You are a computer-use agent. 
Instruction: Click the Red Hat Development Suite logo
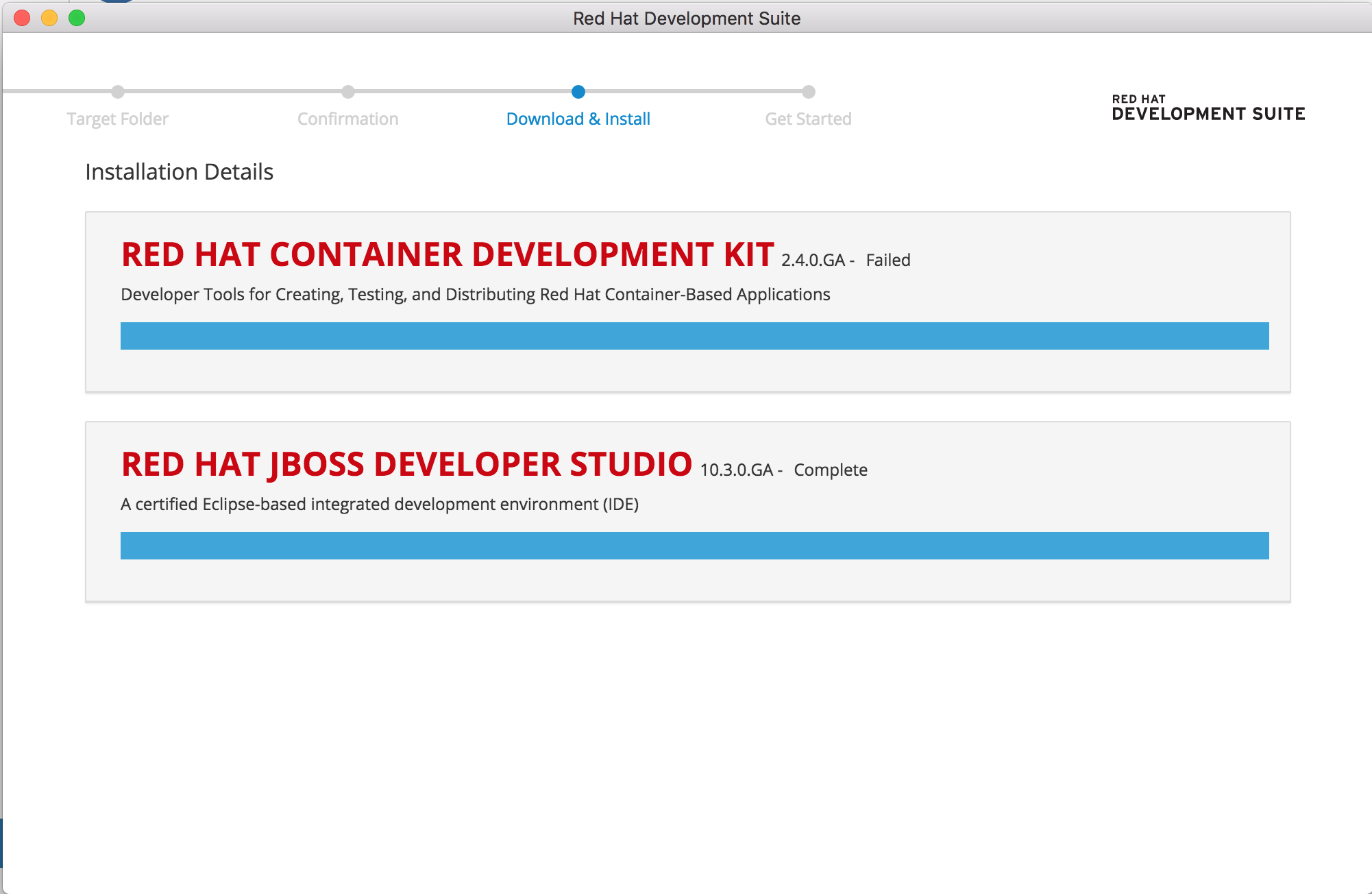pos(1208,108)
